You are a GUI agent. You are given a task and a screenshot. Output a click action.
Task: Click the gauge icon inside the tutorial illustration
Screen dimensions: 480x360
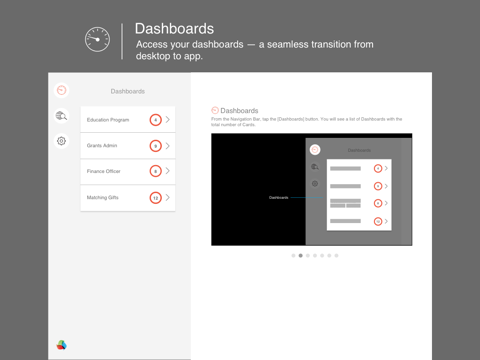pyautogui.click(x=315, y=150)
